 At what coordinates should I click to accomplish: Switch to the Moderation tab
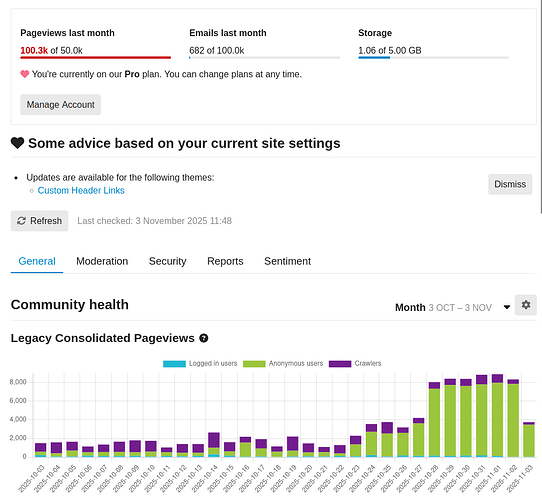click(x=102, y=261)
